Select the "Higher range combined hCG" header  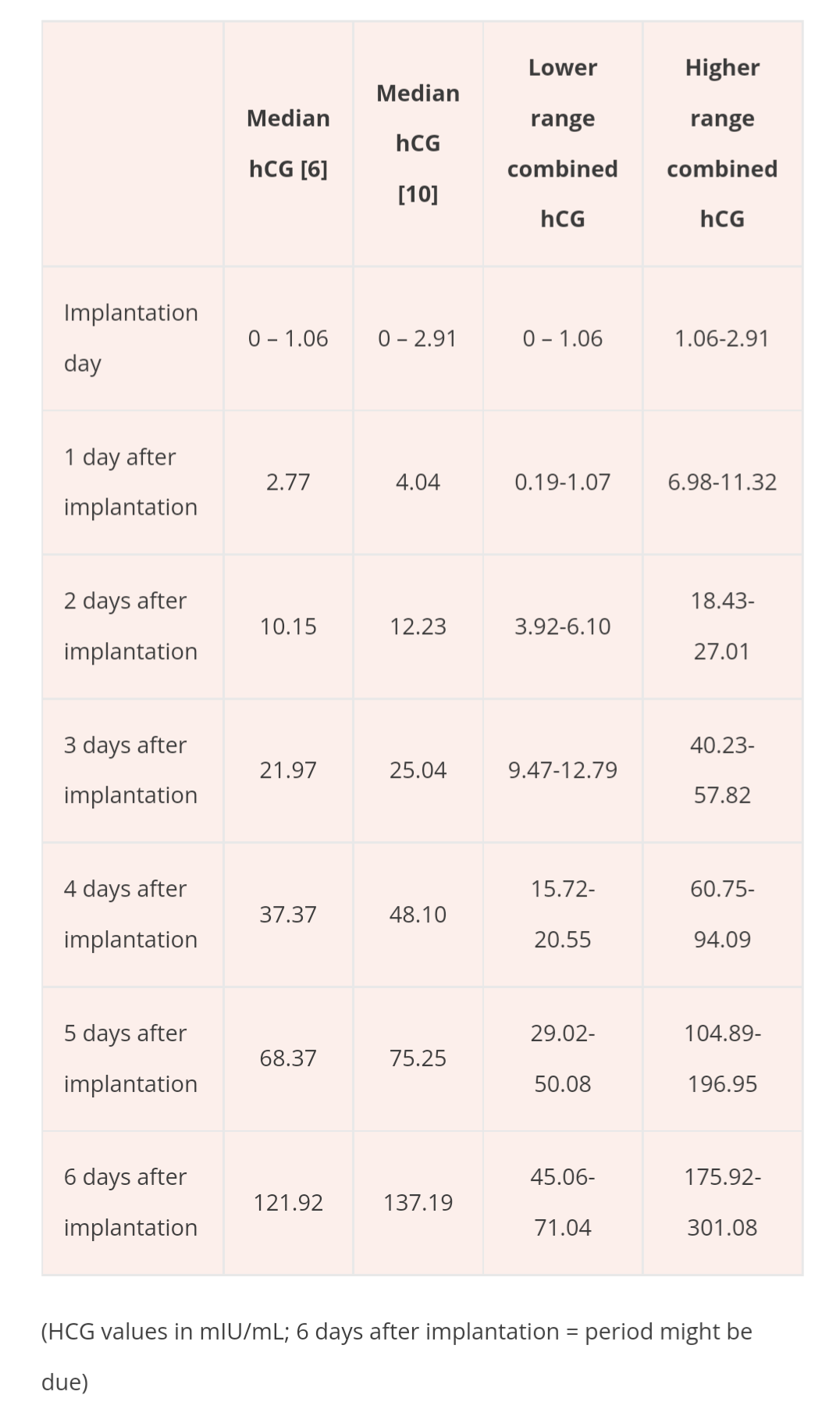tap(722, 144)
